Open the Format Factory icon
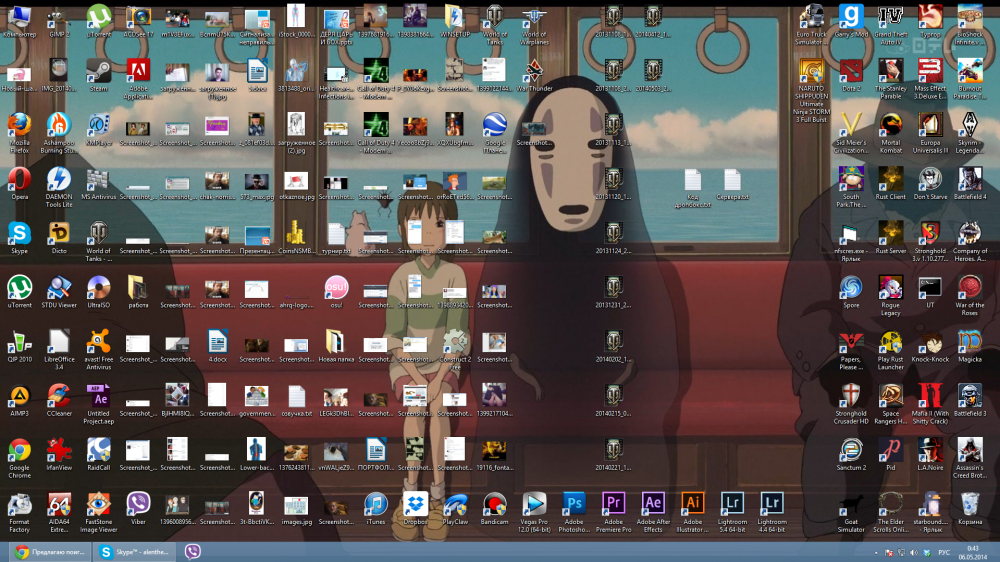Screen dimensions: 1000x562 click(x=19, y=513)
